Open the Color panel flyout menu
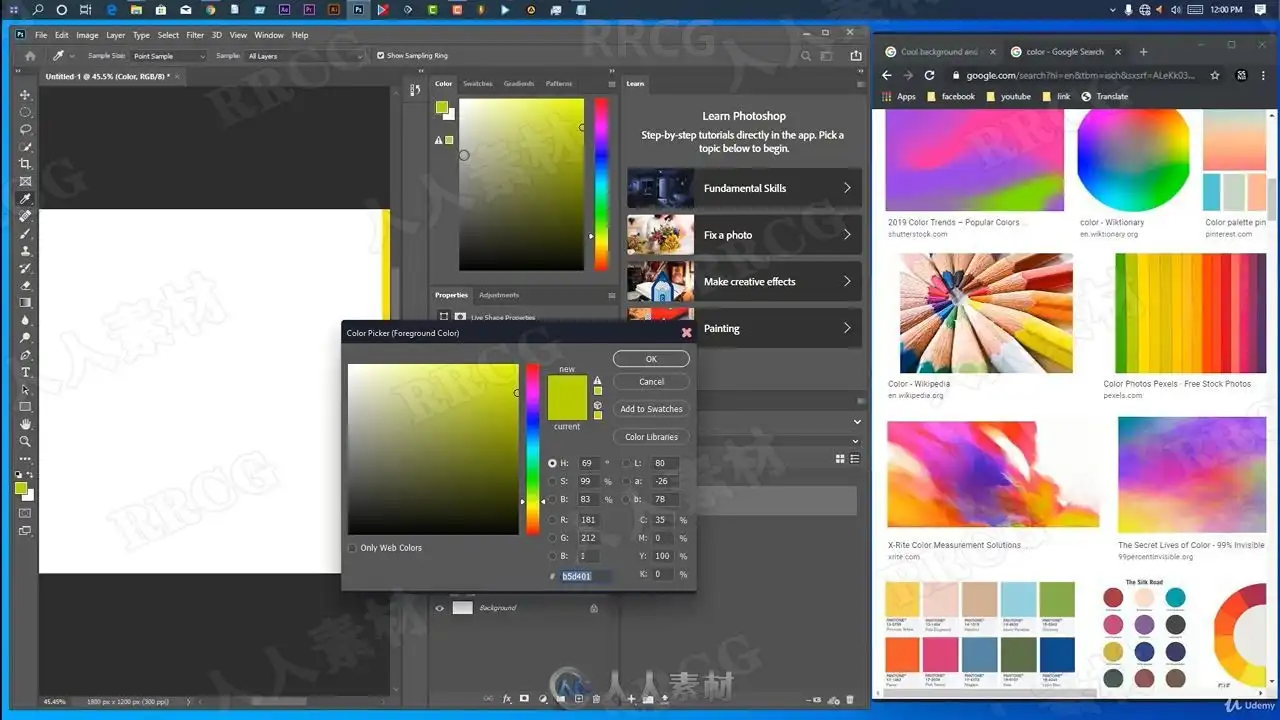Viewport: 1280px width, 720px height. [611, 84]
